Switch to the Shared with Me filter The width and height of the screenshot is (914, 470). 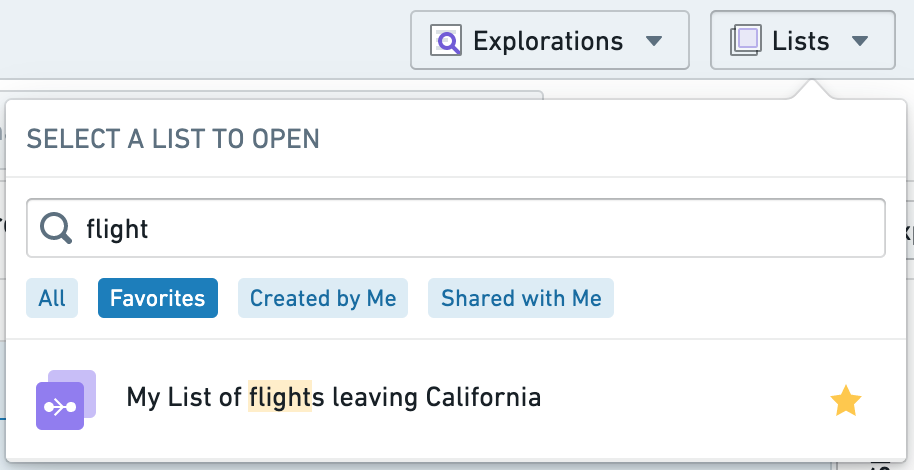point(521,298)
